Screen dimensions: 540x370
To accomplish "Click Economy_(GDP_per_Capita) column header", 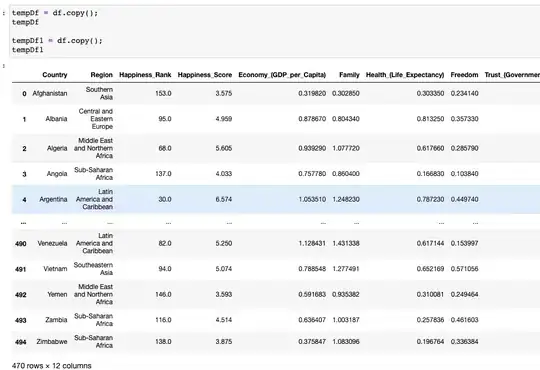I will pyautogui.click(x=282, y=75).
